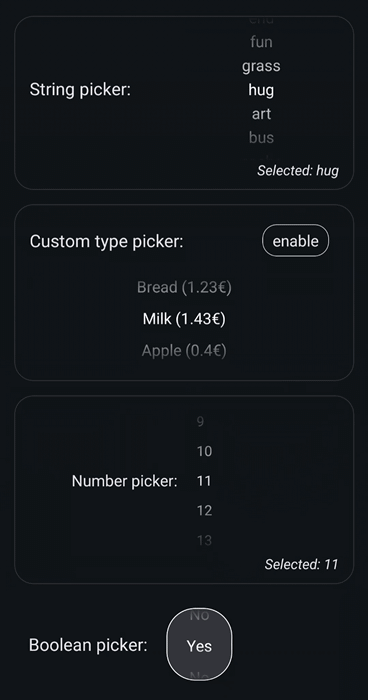This screenshot has height=700, width=368.
Task: Select number 10 in number picker
Action: click(204, 451)
